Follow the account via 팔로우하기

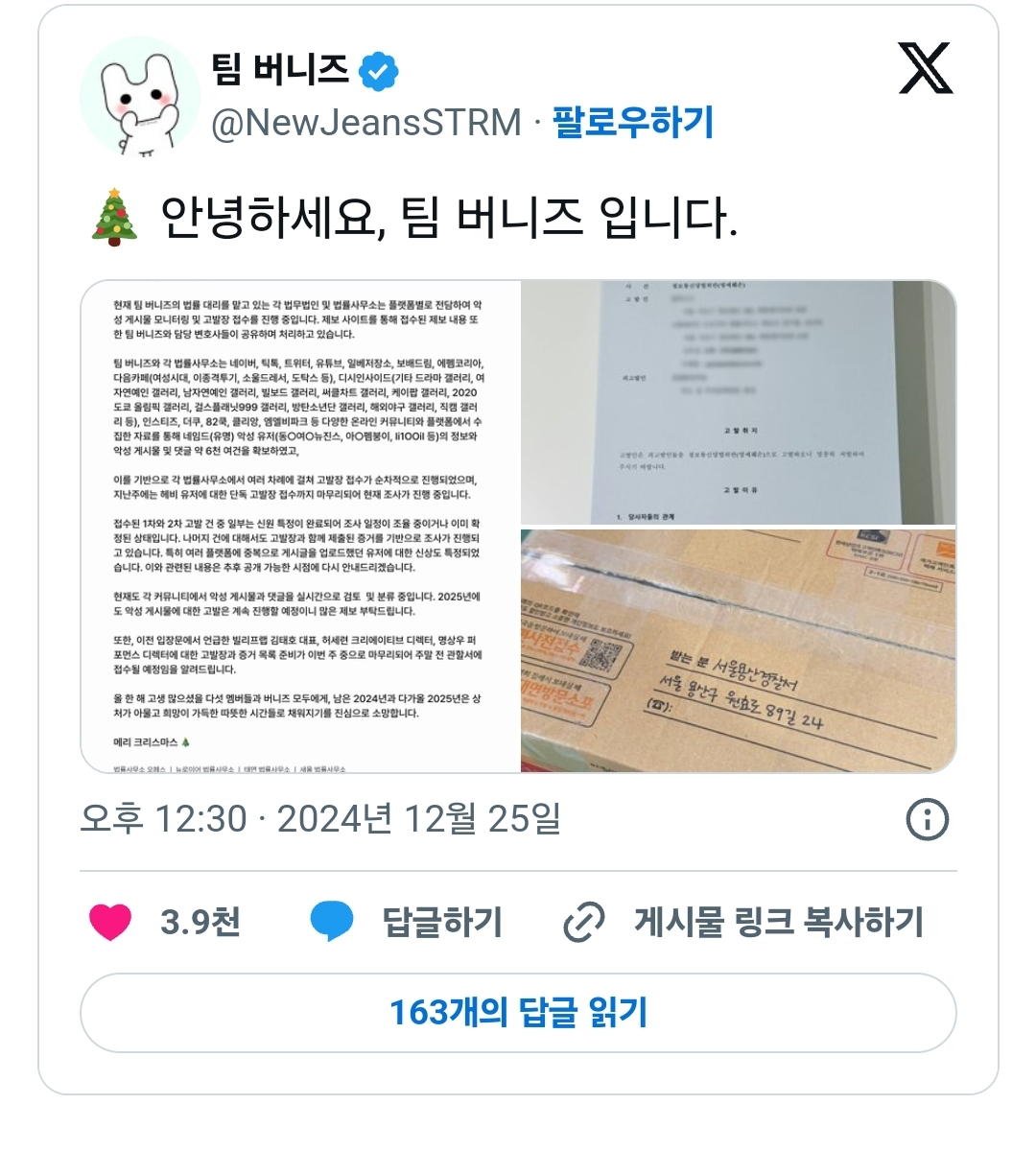633,122
